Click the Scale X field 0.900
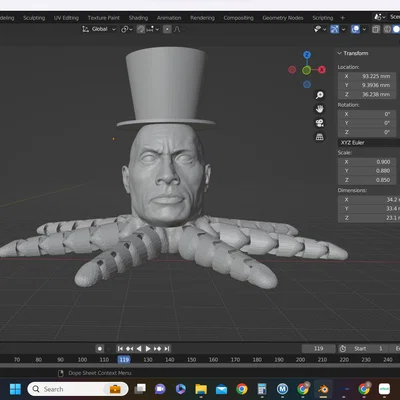The image size is (400, 400). [367, 162]
